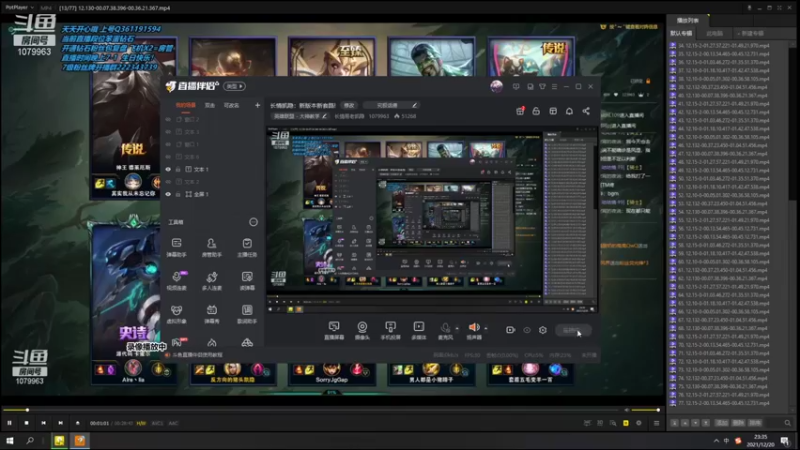Toggle visibility of 窗口2 source
800x450 pixels.
(168, 119)
